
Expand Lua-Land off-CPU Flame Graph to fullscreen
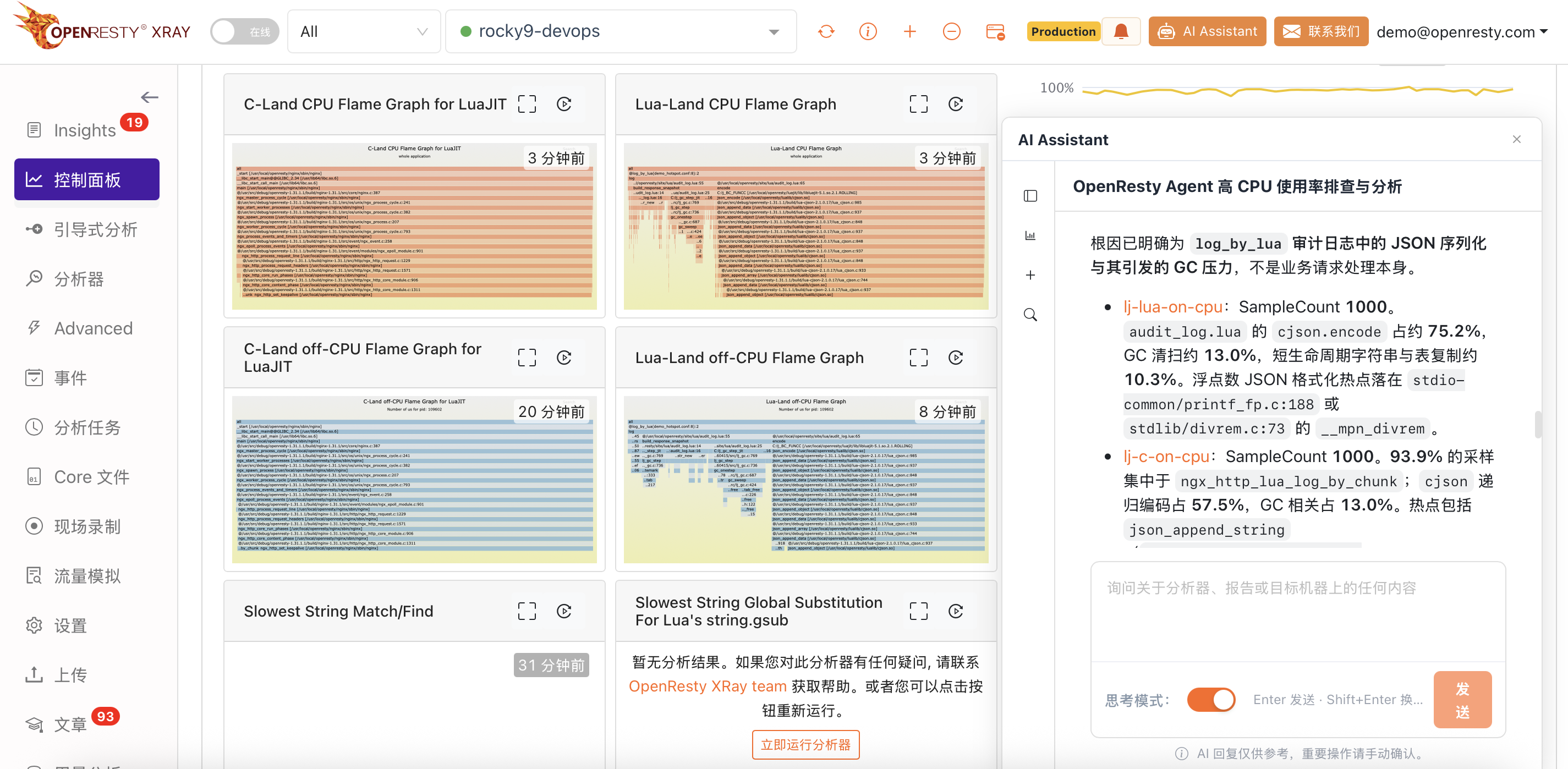pyautogui.click(x=919, y=358)
